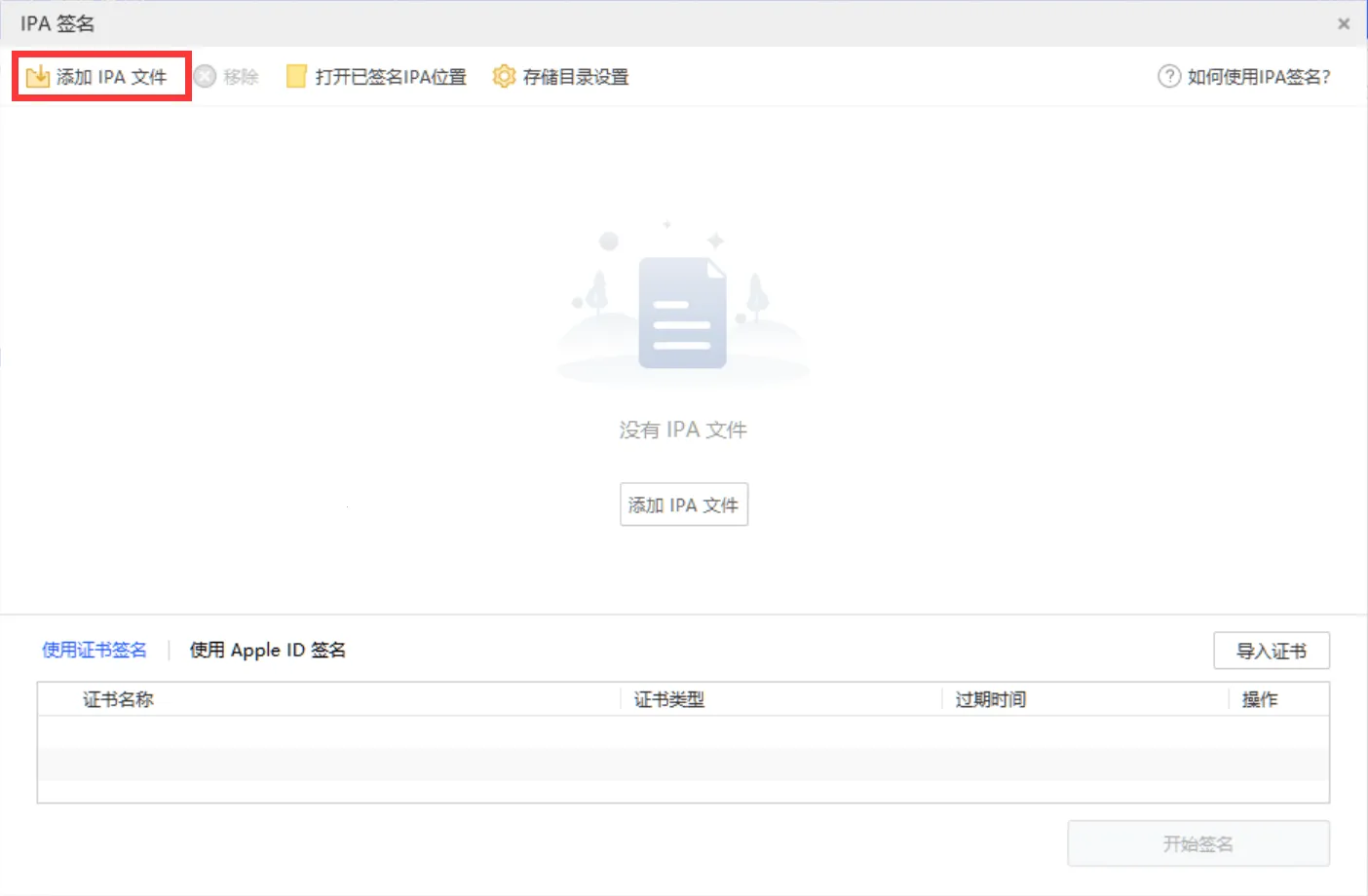Viewport: 1368px width, 896px height.
Task: Click the Add IPA file toolbar icon
Action: coord(38,77)
